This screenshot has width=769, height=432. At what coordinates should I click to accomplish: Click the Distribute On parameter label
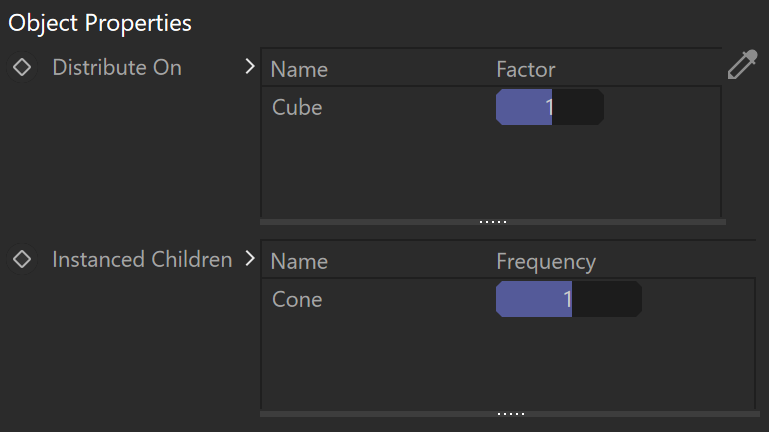(117, 67)
